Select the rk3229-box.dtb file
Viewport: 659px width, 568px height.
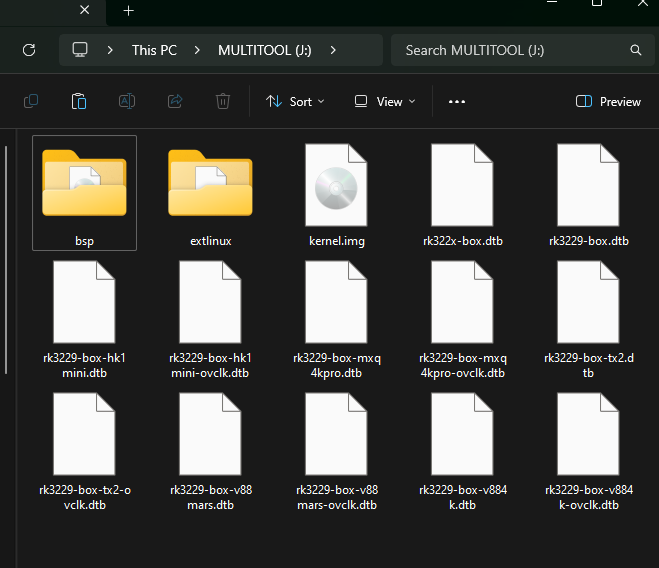tap(588, 193)
